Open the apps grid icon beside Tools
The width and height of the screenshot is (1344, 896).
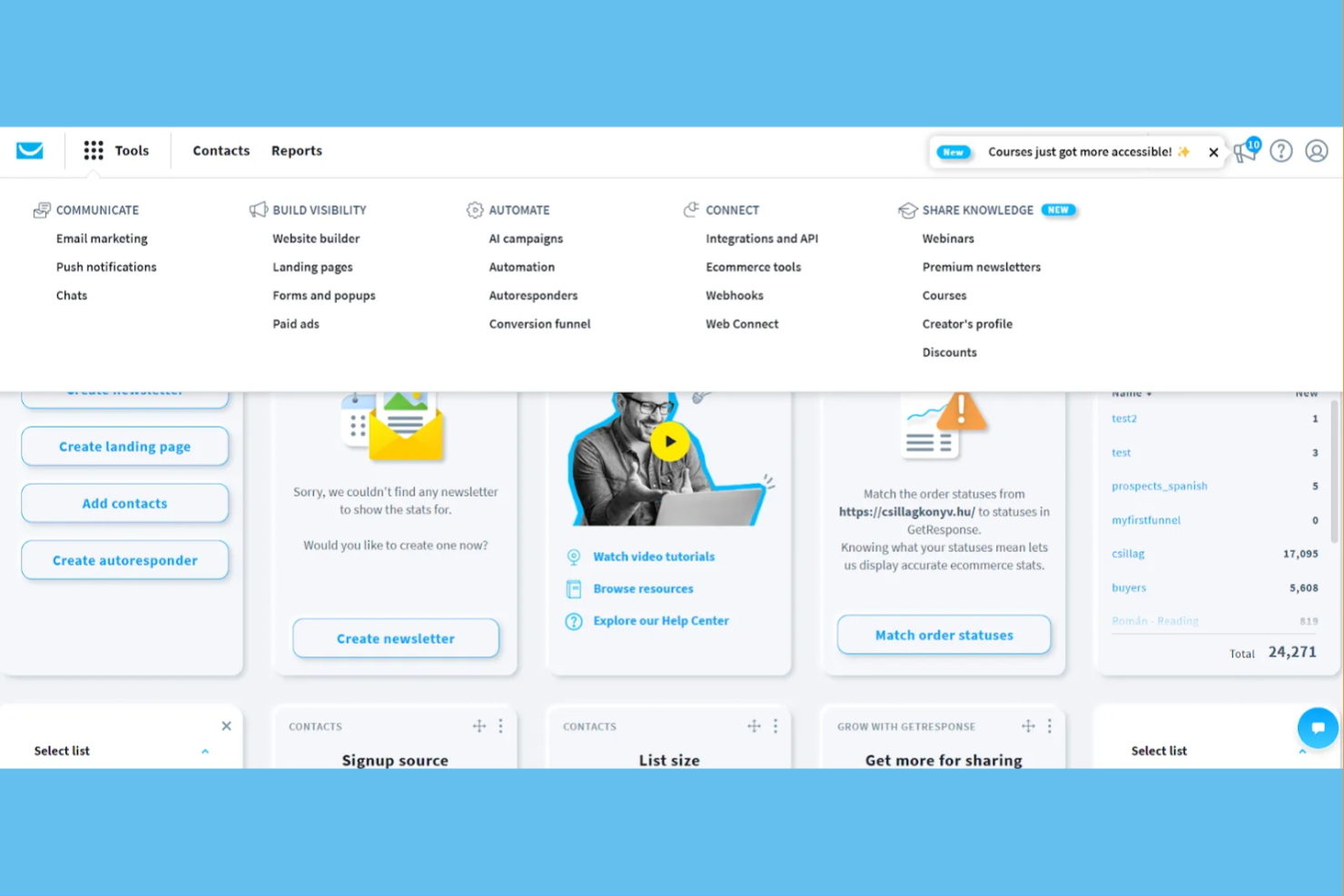[93, 151]
